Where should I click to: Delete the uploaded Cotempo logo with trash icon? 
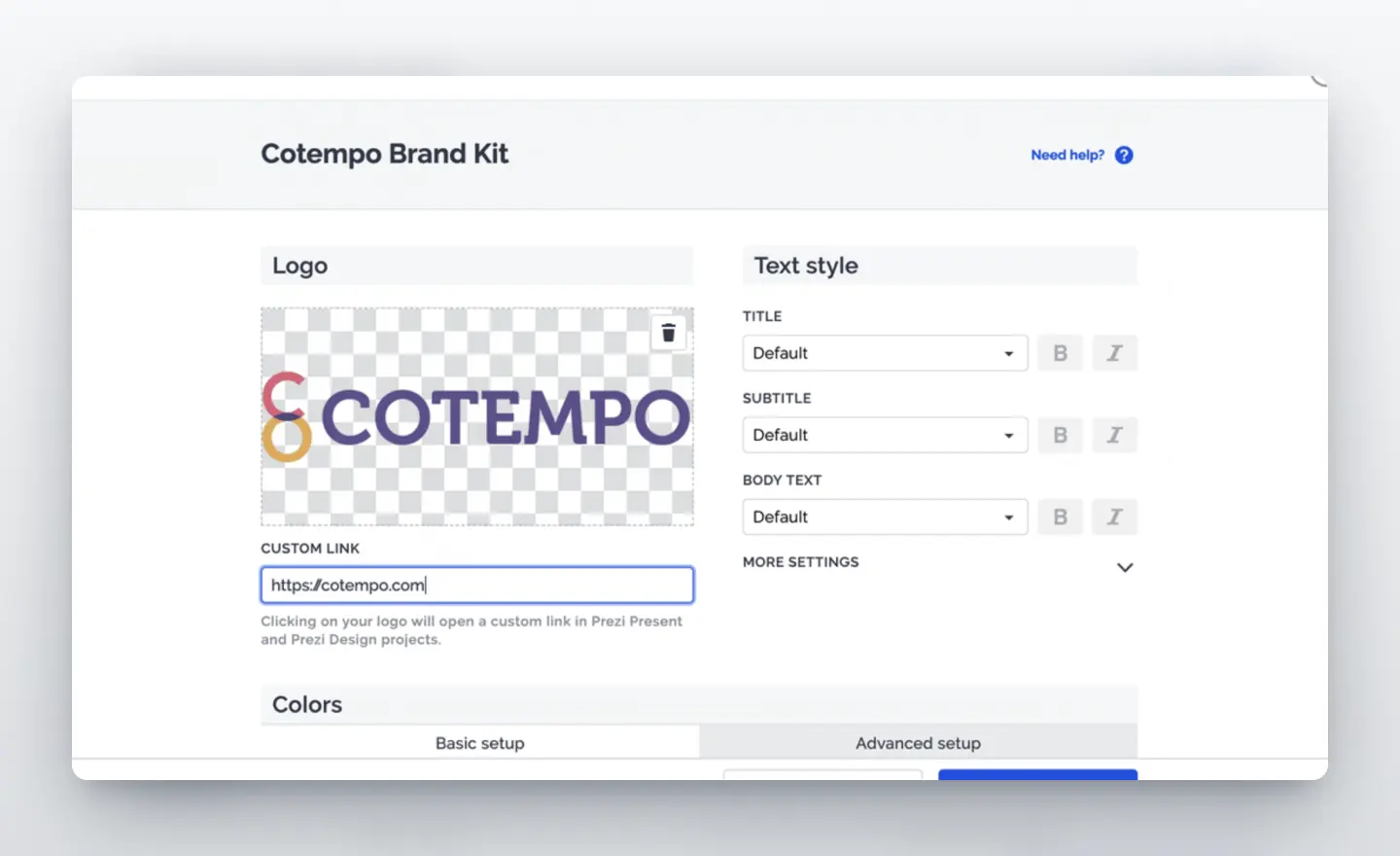click(x=668, y=334)
